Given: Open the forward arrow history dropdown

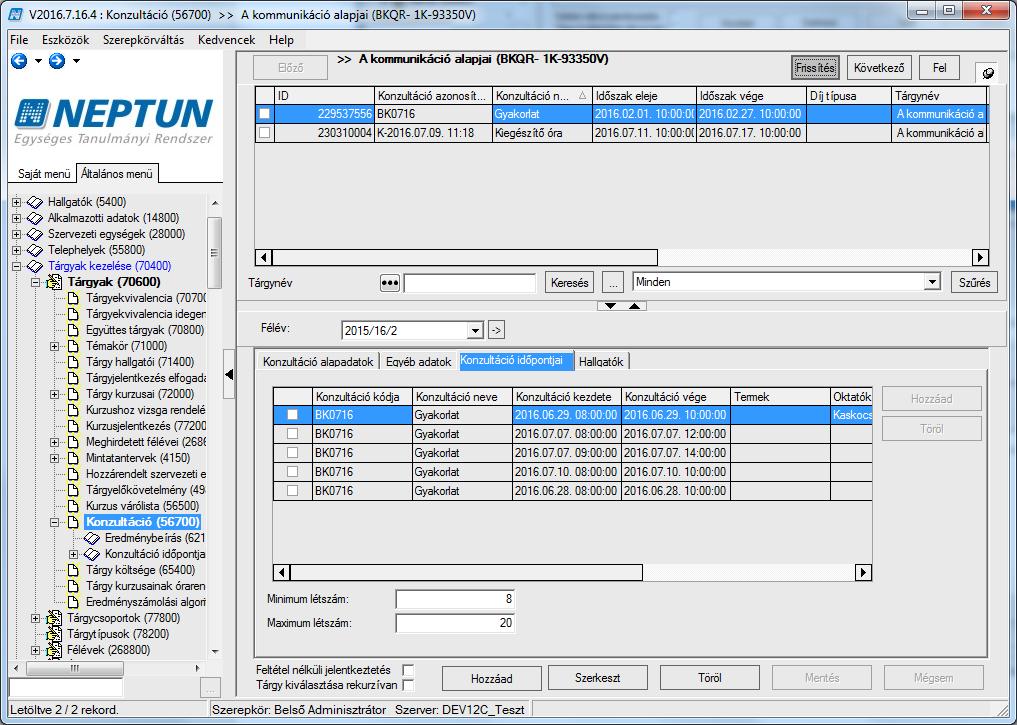Looking at the screenshot, I should pos(77,61).
